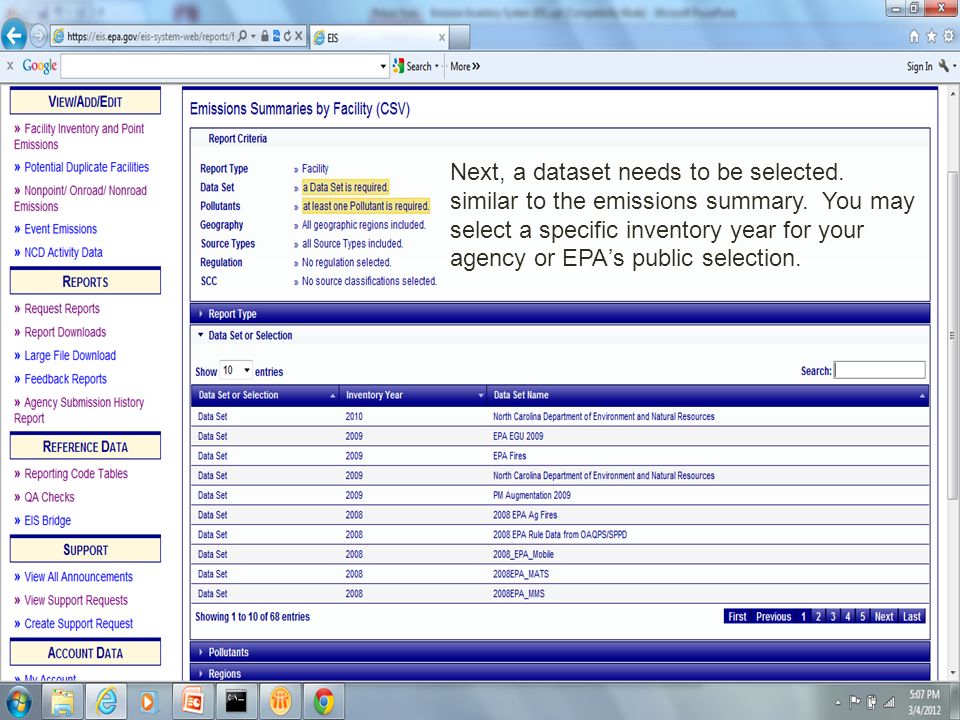Click the browser back arrow button
Image resolution: width=960 pixels, height=720 pixels.
(14, 36)
